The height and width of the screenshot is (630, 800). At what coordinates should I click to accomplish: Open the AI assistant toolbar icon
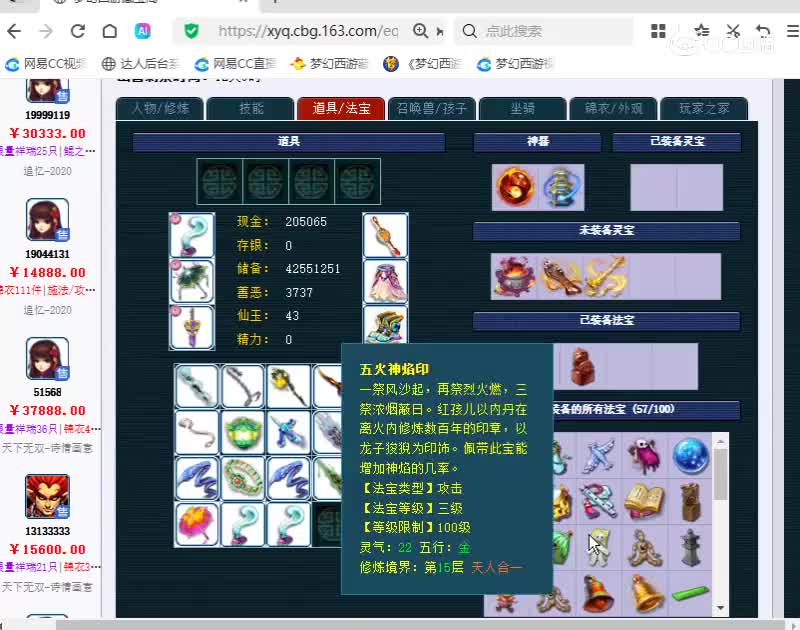point(142,32)
